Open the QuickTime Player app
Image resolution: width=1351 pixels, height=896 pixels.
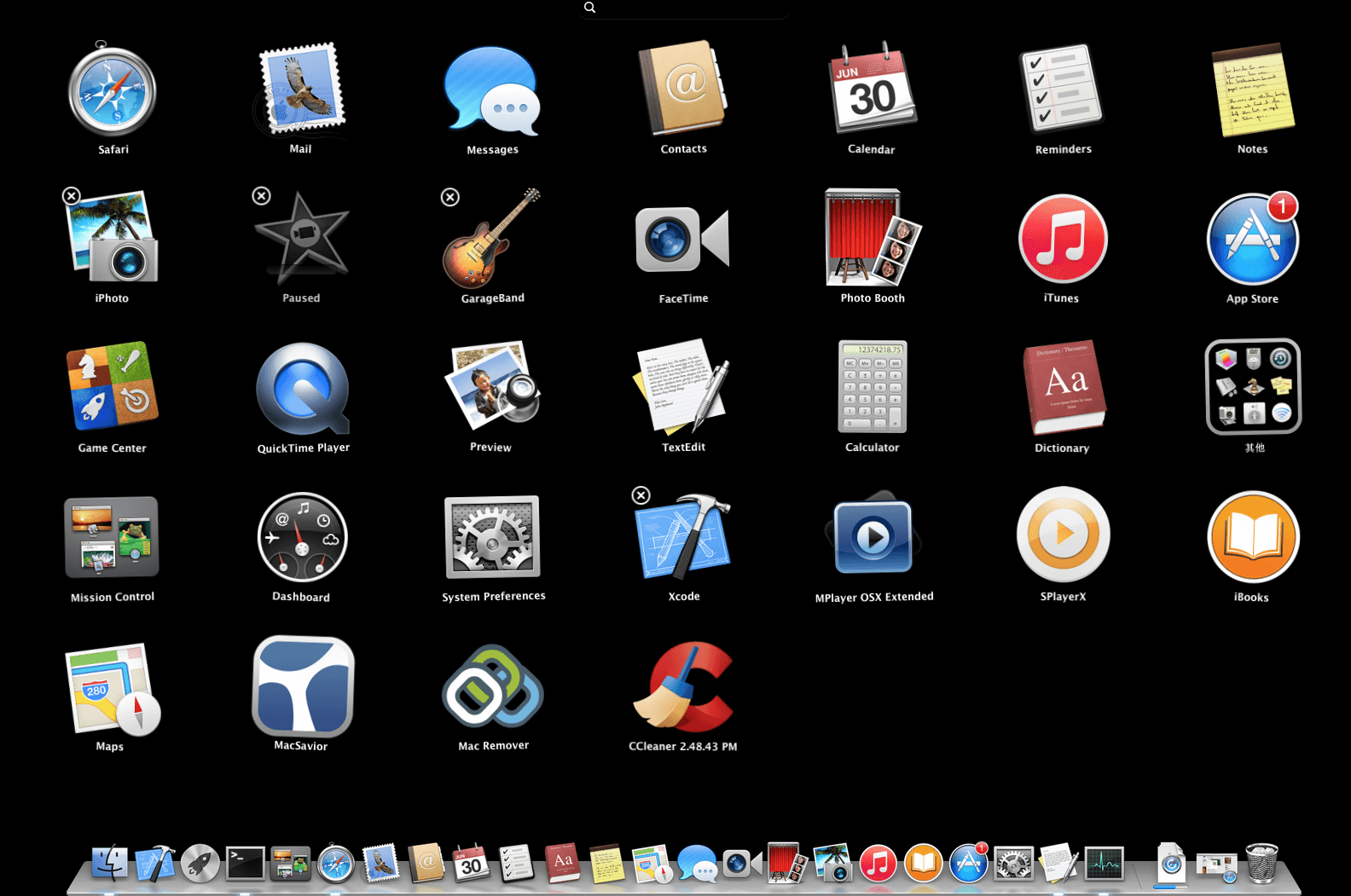coord(303,389)
